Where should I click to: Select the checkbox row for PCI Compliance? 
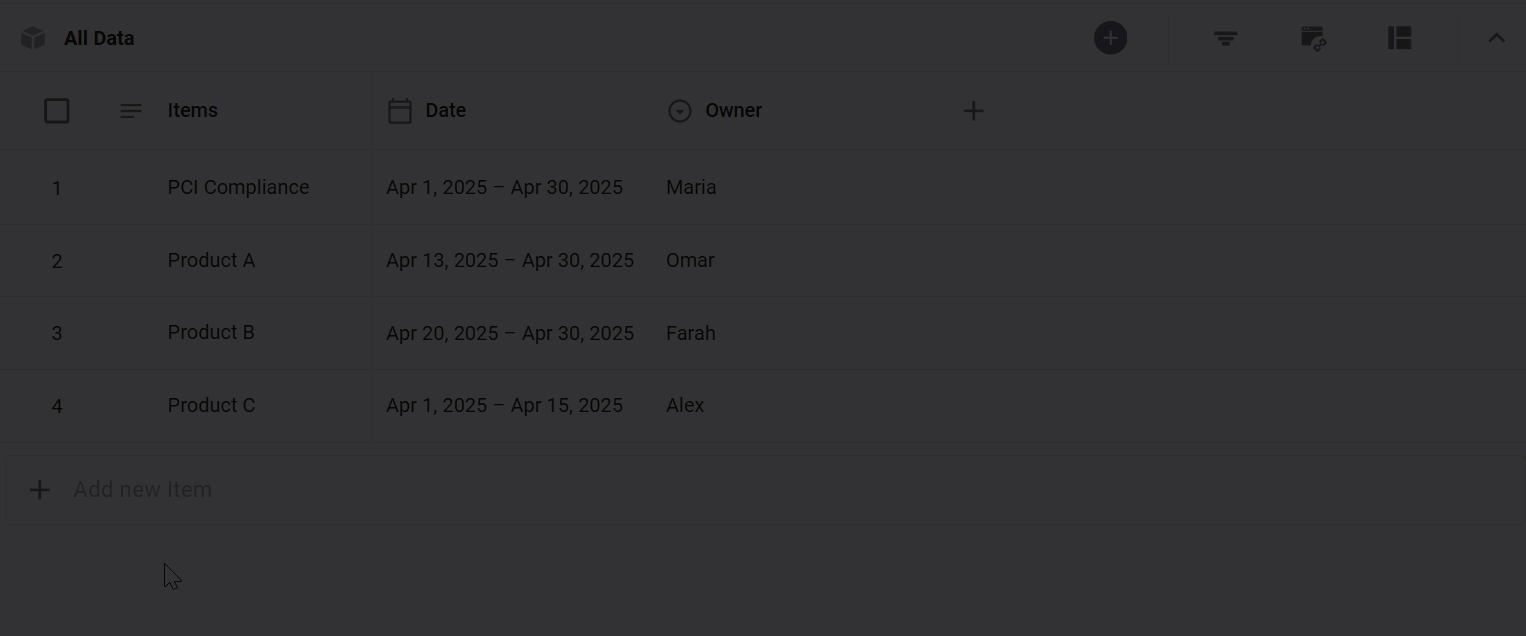(x=57, y=187)
